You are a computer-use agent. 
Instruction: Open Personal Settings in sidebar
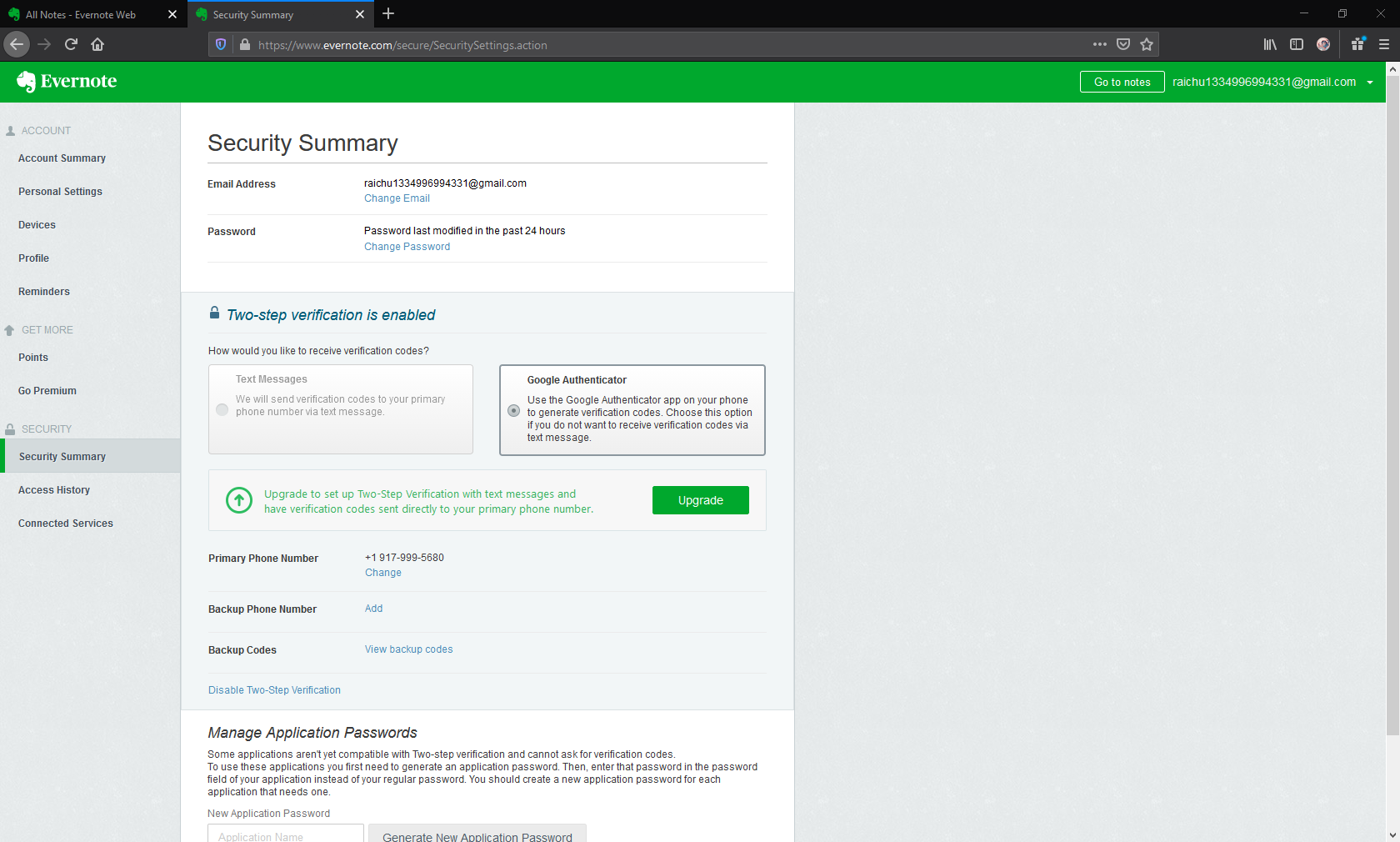click(60, 192)
